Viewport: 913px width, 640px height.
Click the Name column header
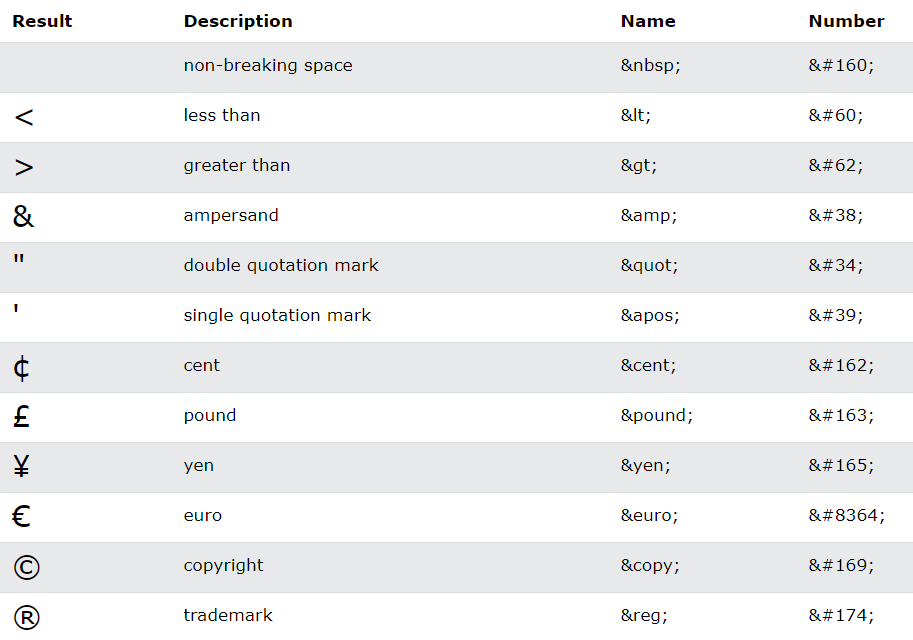coord(648,21)
